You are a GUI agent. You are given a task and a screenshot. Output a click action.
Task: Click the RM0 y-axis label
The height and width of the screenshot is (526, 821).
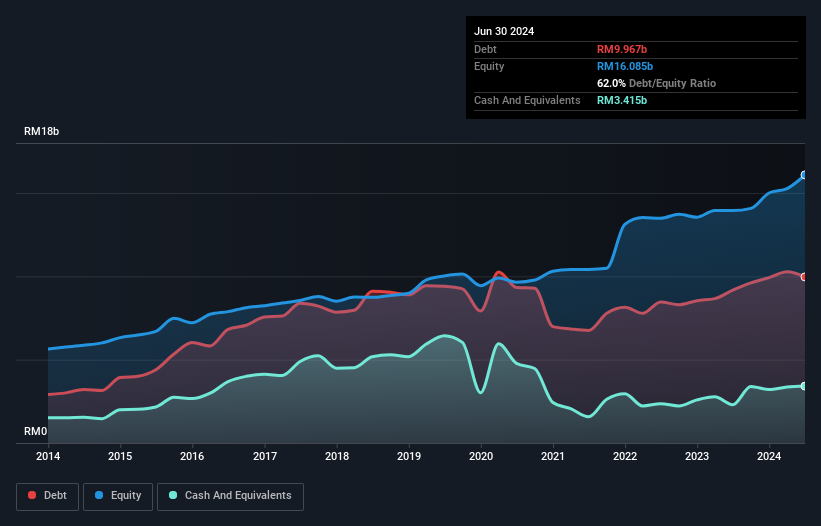pos(35,432)
